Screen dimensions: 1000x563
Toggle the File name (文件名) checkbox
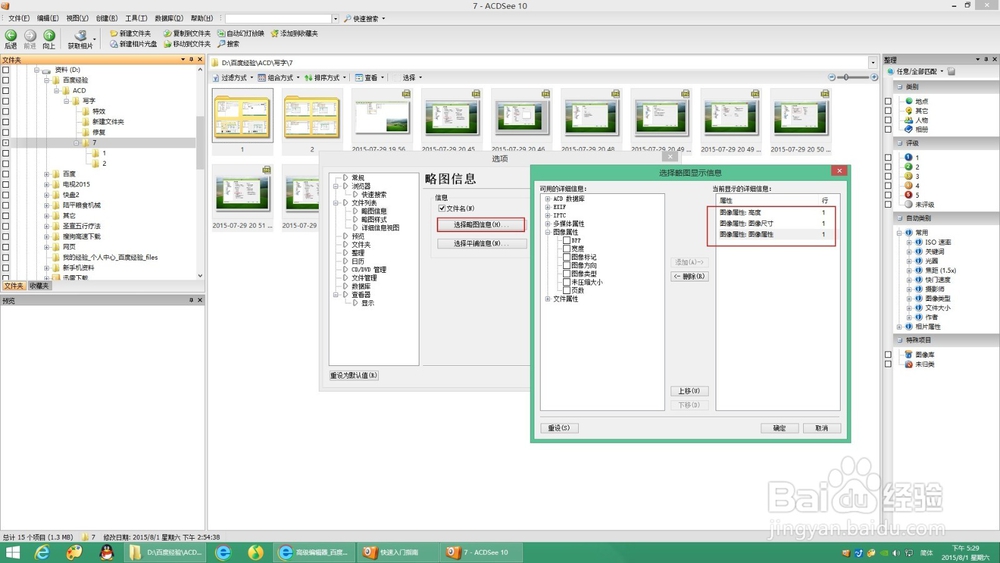click(441, 208)
